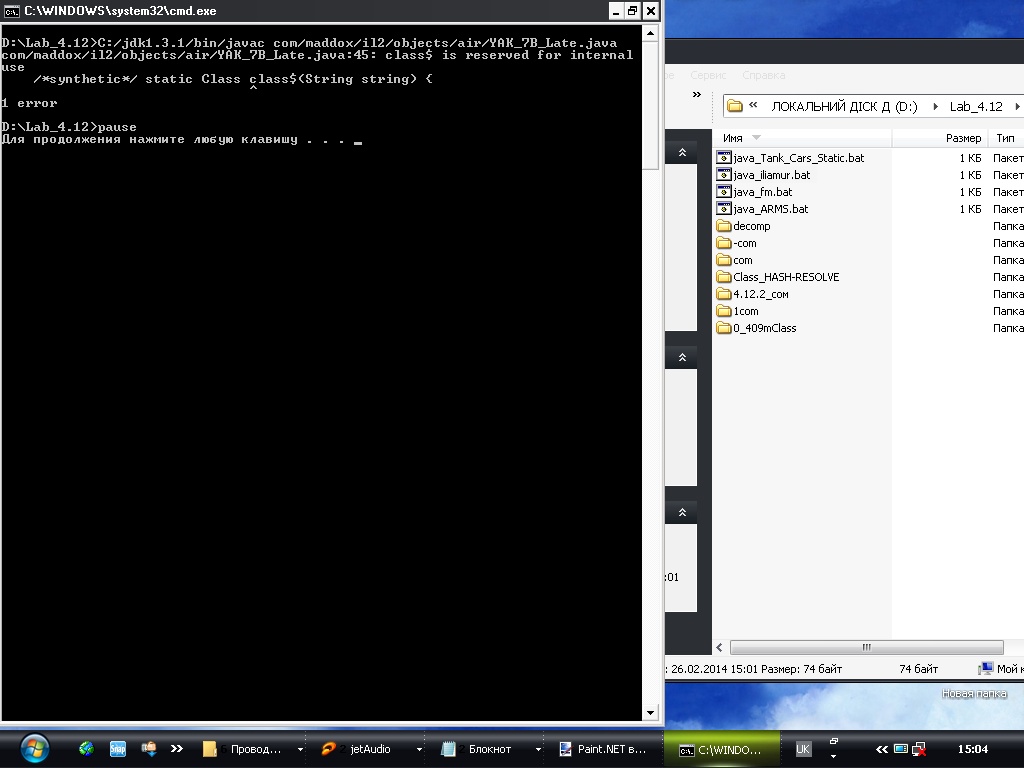Sort files by Тип column header
The image size is (1024, 768).
[x=1006, y=138]
